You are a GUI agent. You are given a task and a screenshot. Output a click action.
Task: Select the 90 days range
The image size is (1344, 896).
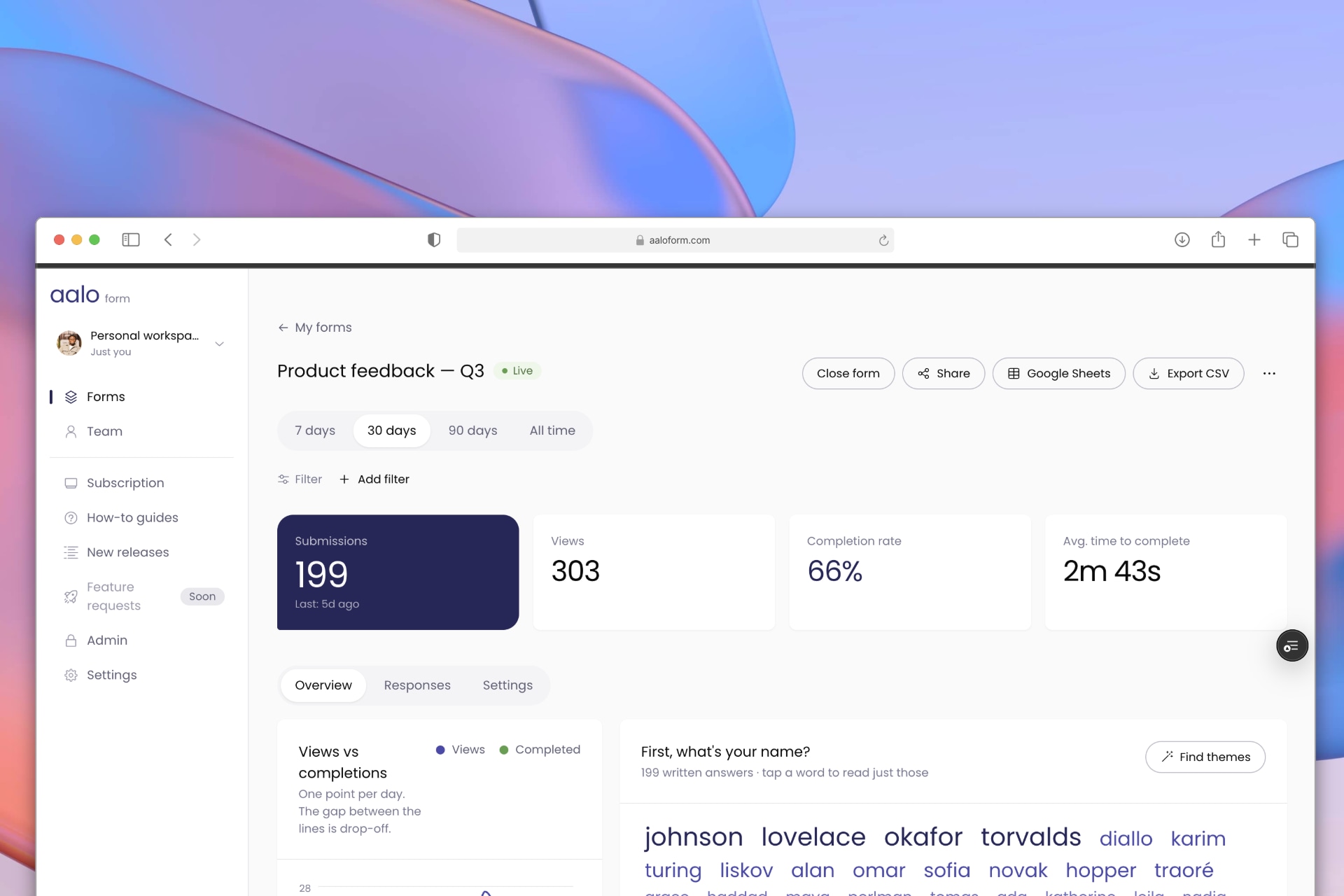click(473, 430)
